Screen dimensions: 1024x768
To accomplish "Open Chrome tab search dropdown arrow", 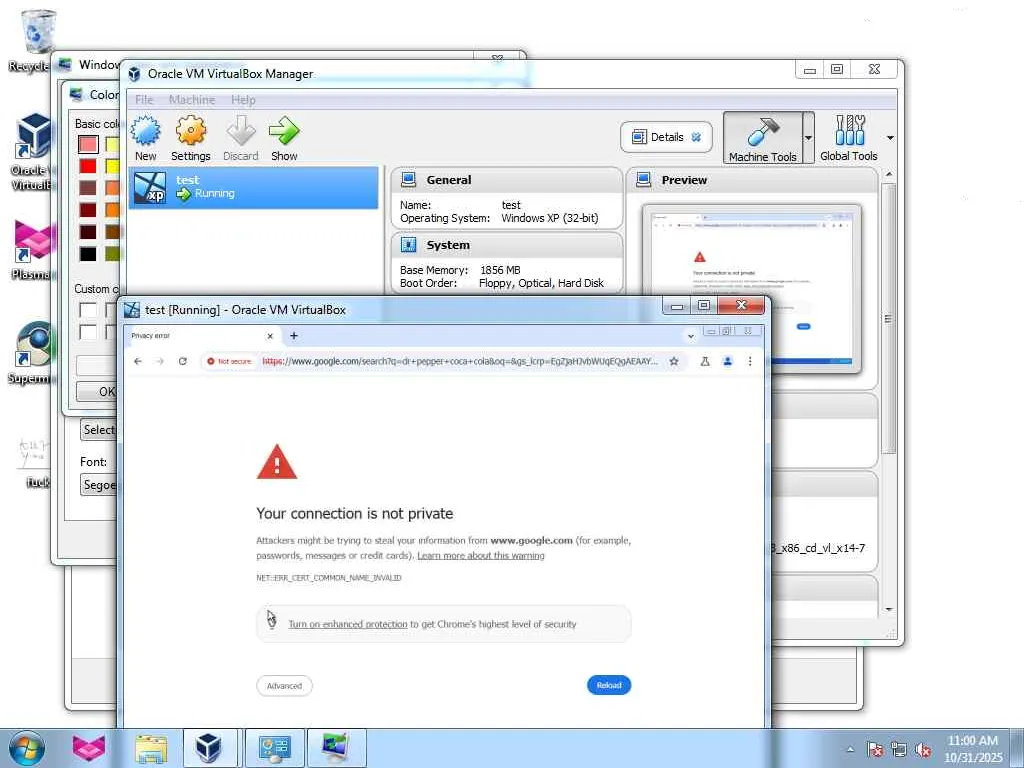I will [690, 336].
